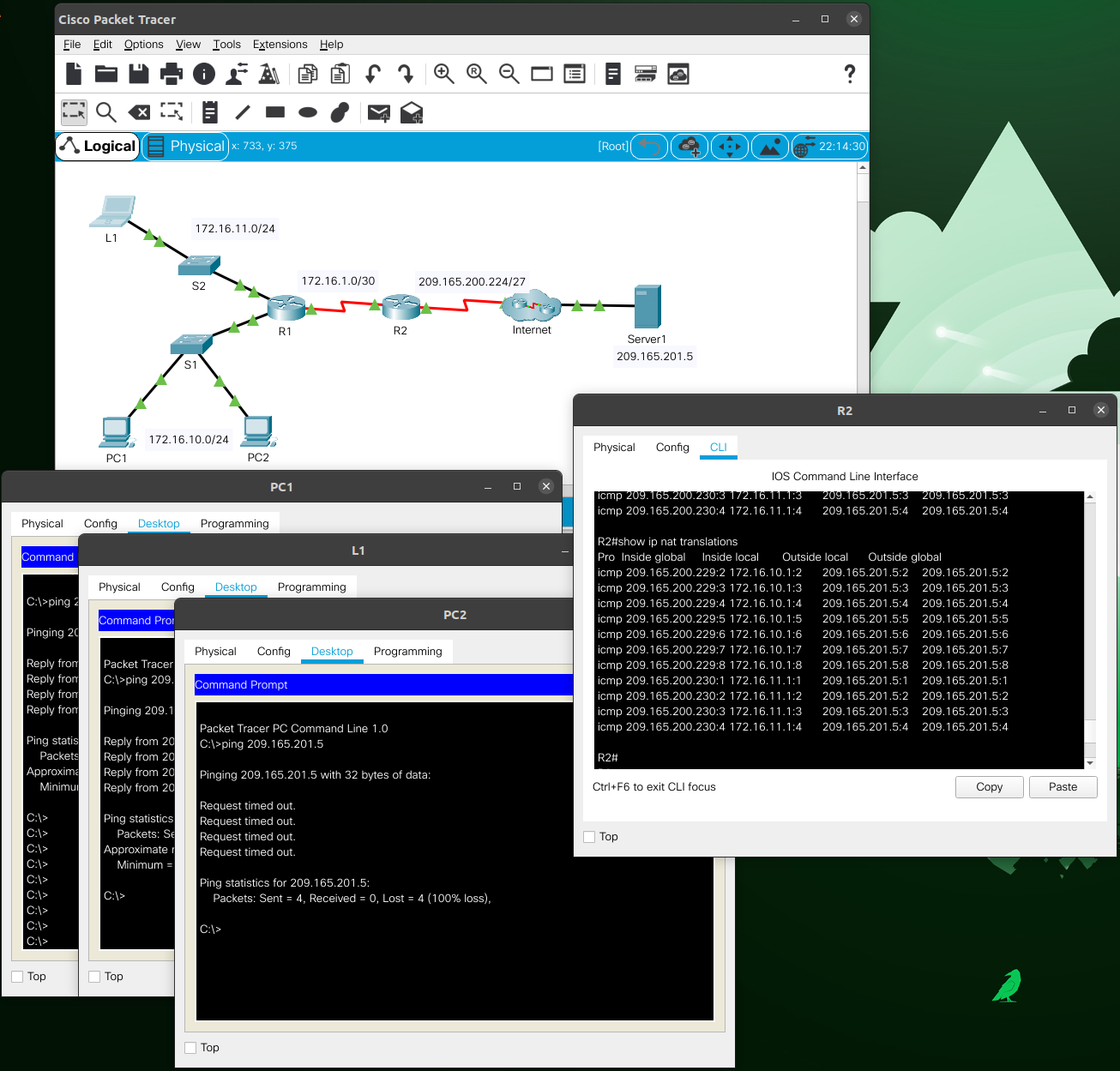Viewport: 1120px width, 1071px height.
Task: Click the New Cluster cloud icon
Action: point(689,147)
